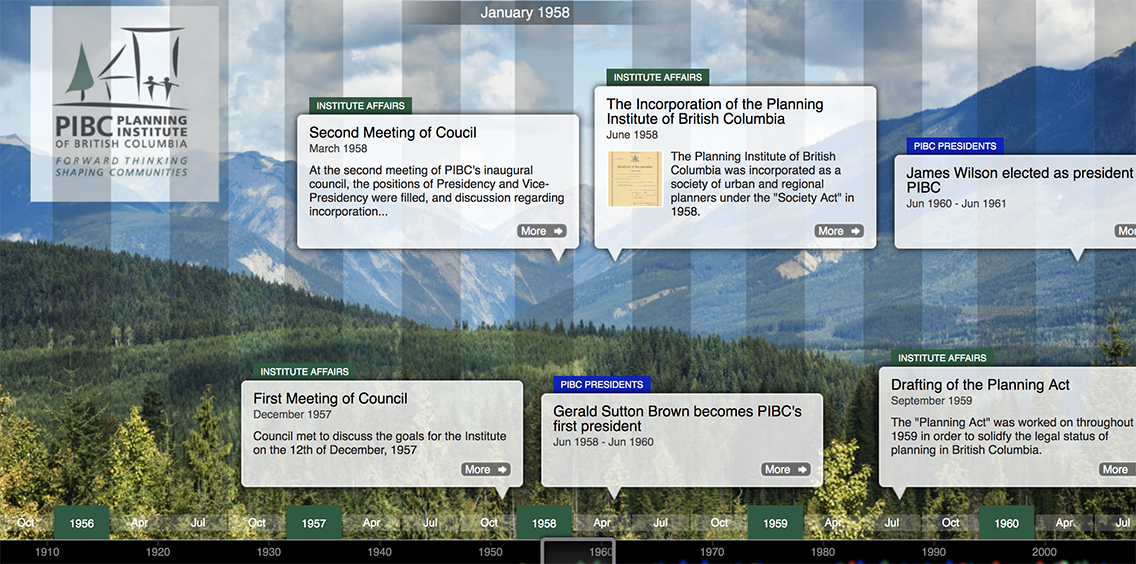Click 'September 1959' date text
Screen dimensions: 1136x564
934,401
